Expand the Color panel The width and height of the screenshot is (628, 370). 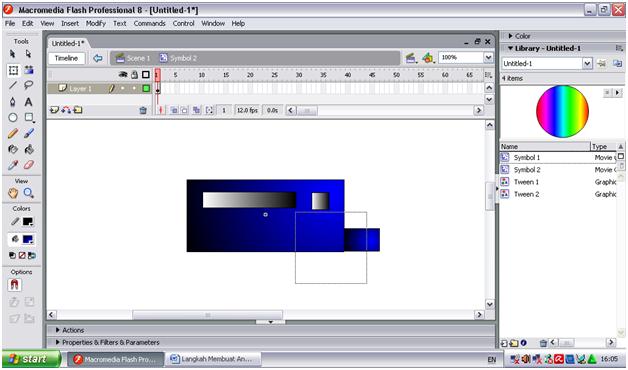point(511,36)
